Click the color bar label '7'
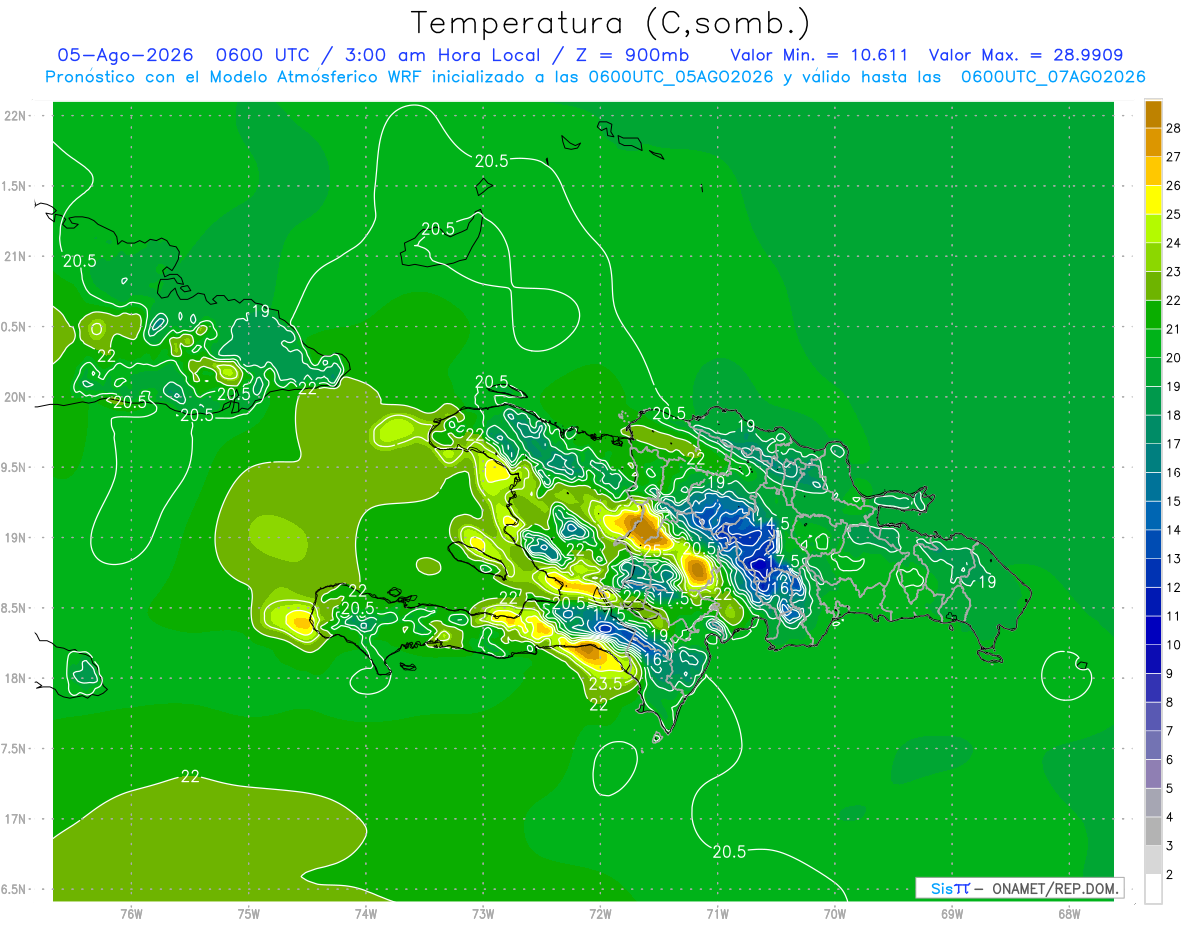 (x=1170, y=731)
